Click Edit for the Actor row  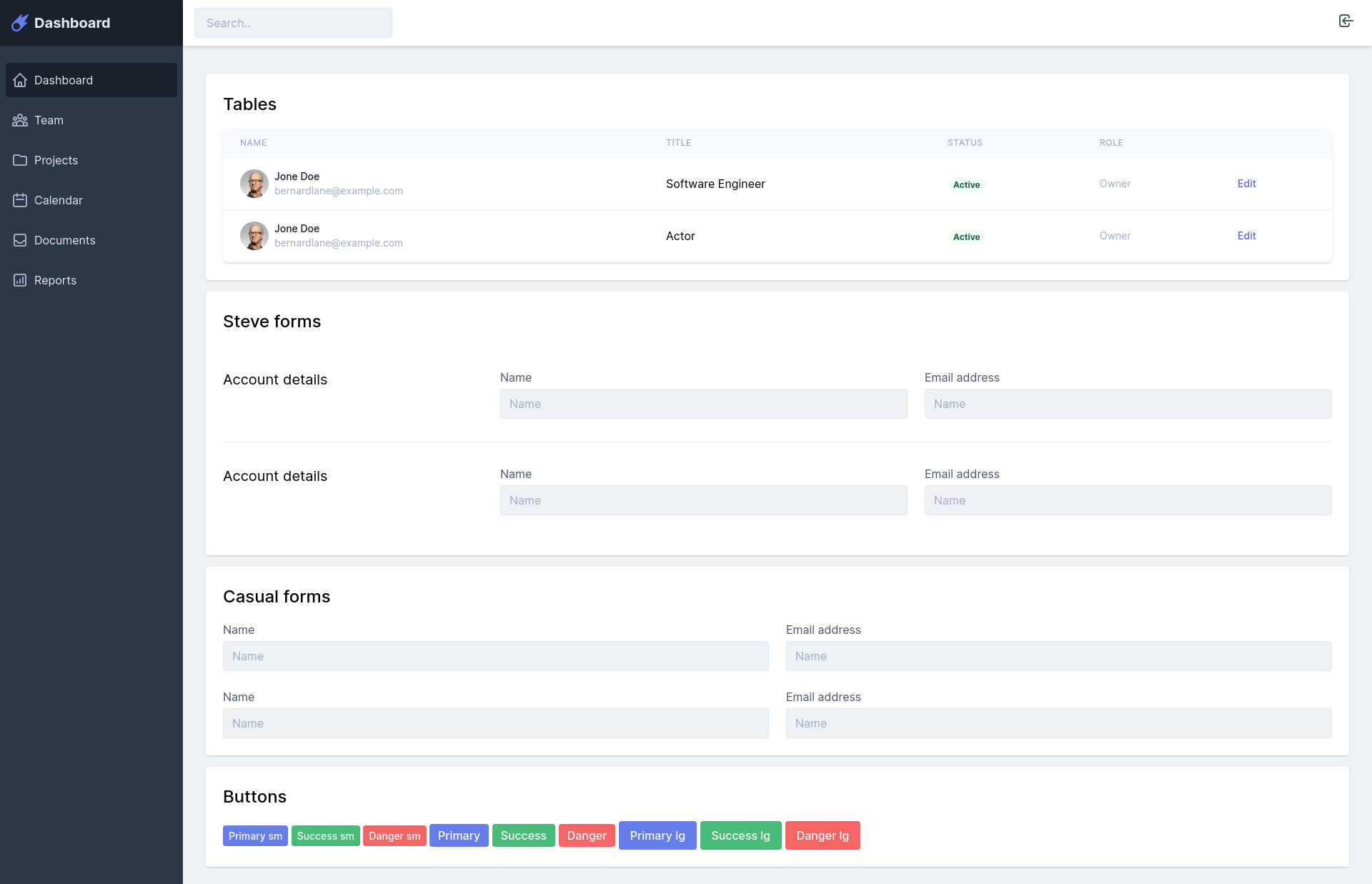[x=1246, y=236]
